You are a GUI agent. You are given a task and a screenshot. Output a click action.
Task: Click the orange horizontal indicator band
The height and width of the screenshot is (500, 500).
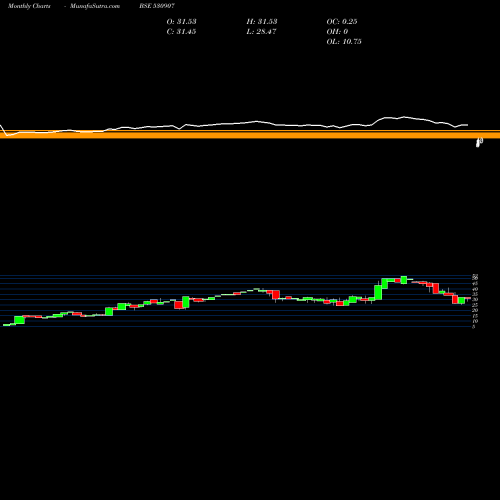point(250,134)
